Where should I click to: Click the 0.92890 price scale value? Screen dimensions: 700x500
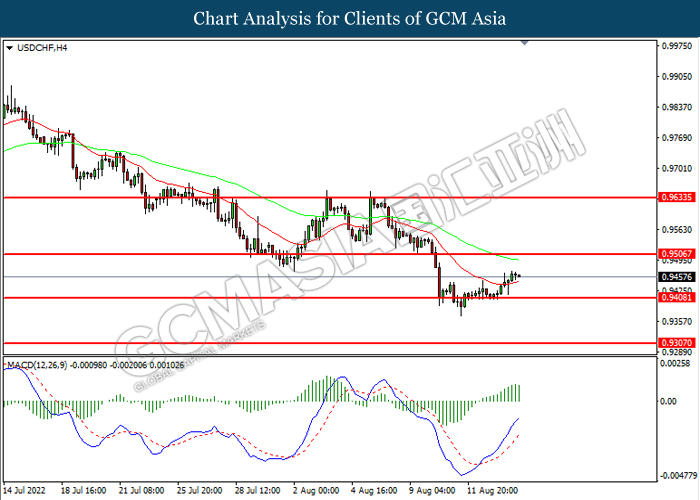tap(677, 352)
